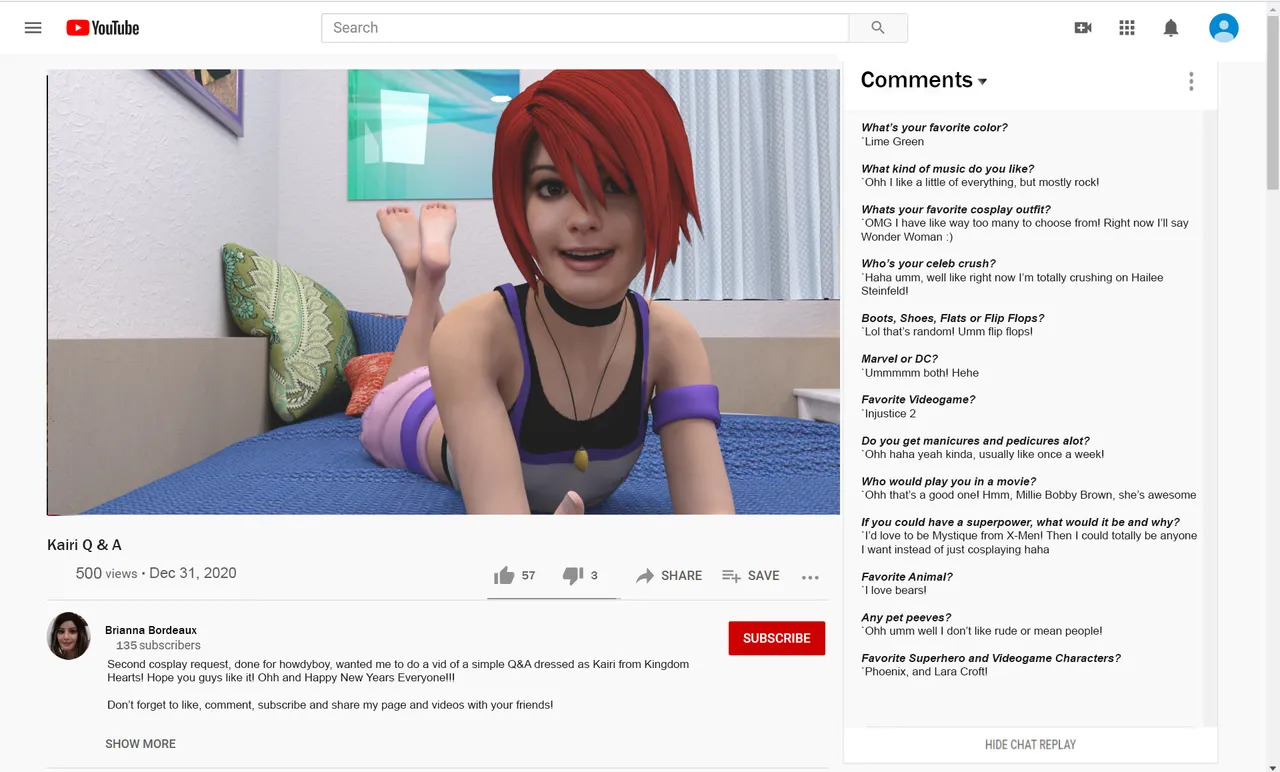1280x772 pixels.
Task: Save the video to a playlist
Action: pos(750,575)
